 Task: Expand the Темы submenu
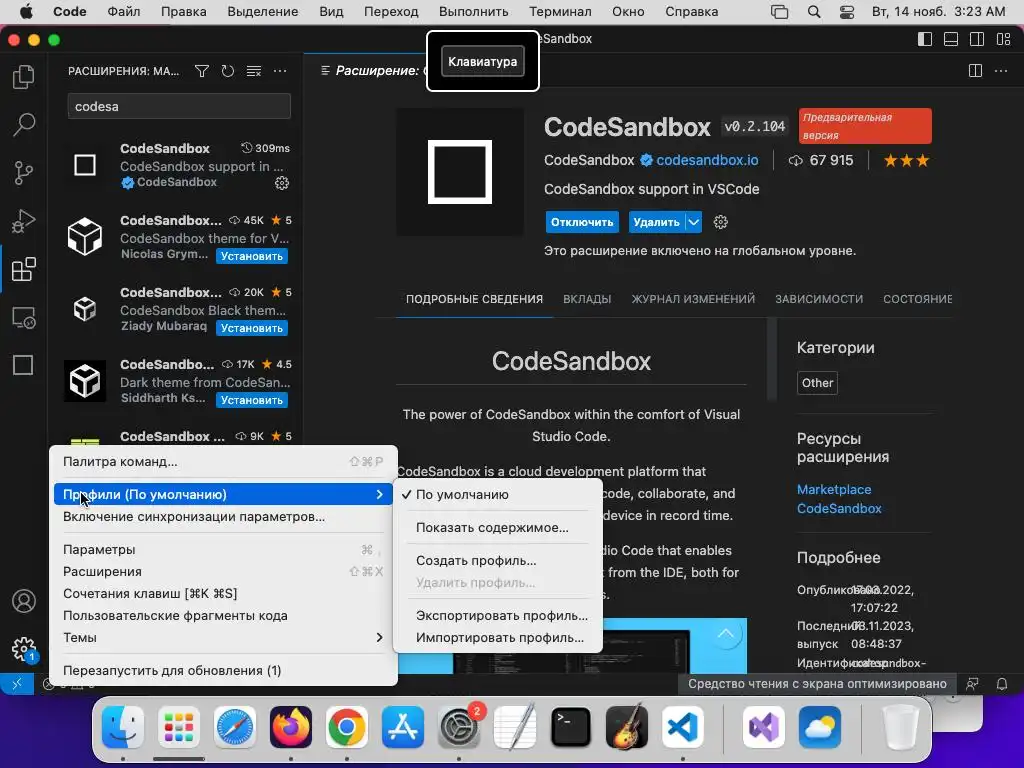(223, 637)
